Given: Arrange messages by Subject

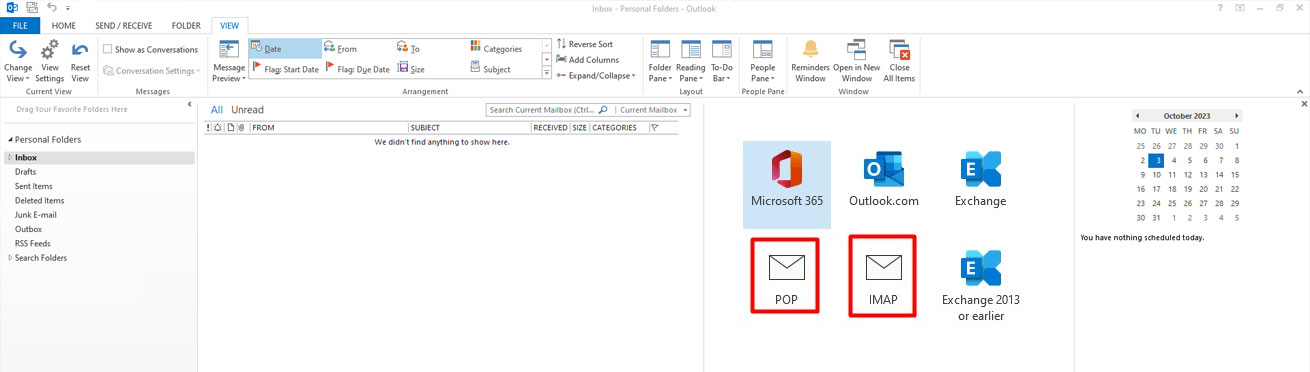Looking at the screenshot, I should (x=503, y=69).
